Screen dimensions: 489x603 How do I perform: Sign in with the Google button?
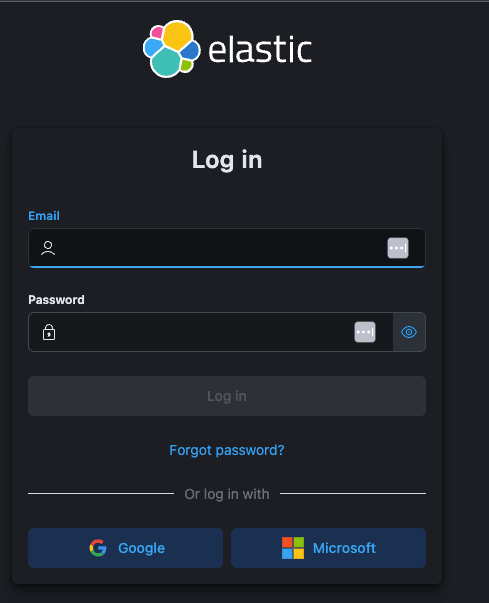[x=125, y=548]
